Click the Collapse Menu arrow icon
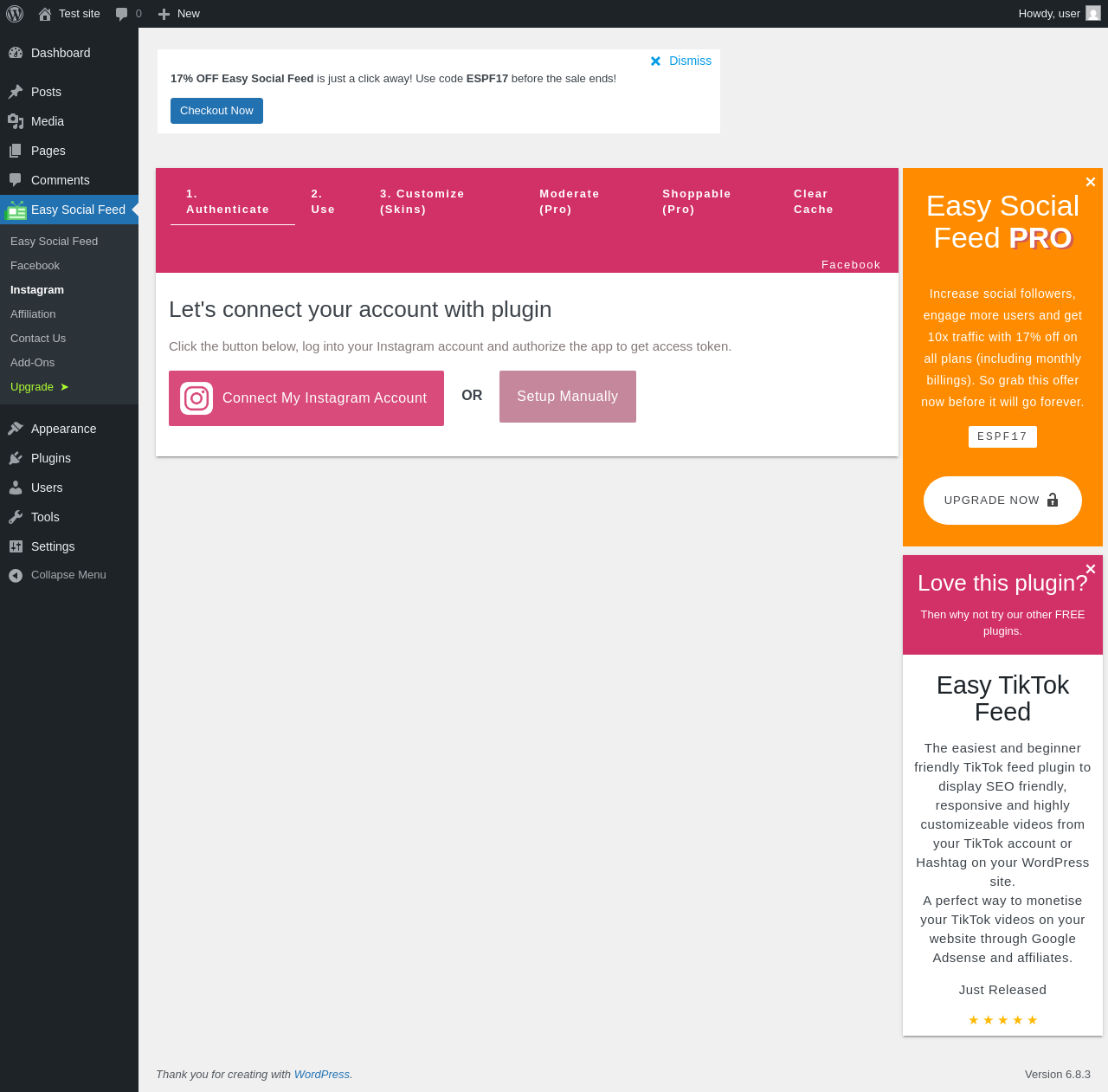Viewport: 1108px width, 1092px height. click(x=16, y=575)
